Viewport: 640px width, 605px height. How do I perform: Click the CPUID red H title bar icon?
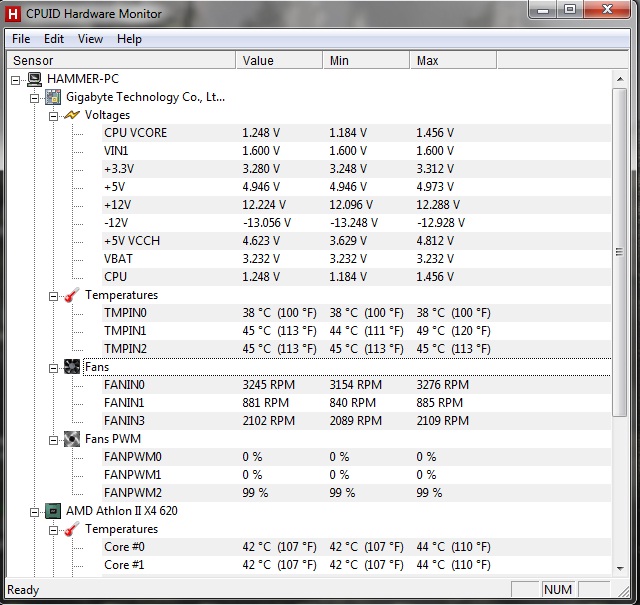(x=13, y=14)
